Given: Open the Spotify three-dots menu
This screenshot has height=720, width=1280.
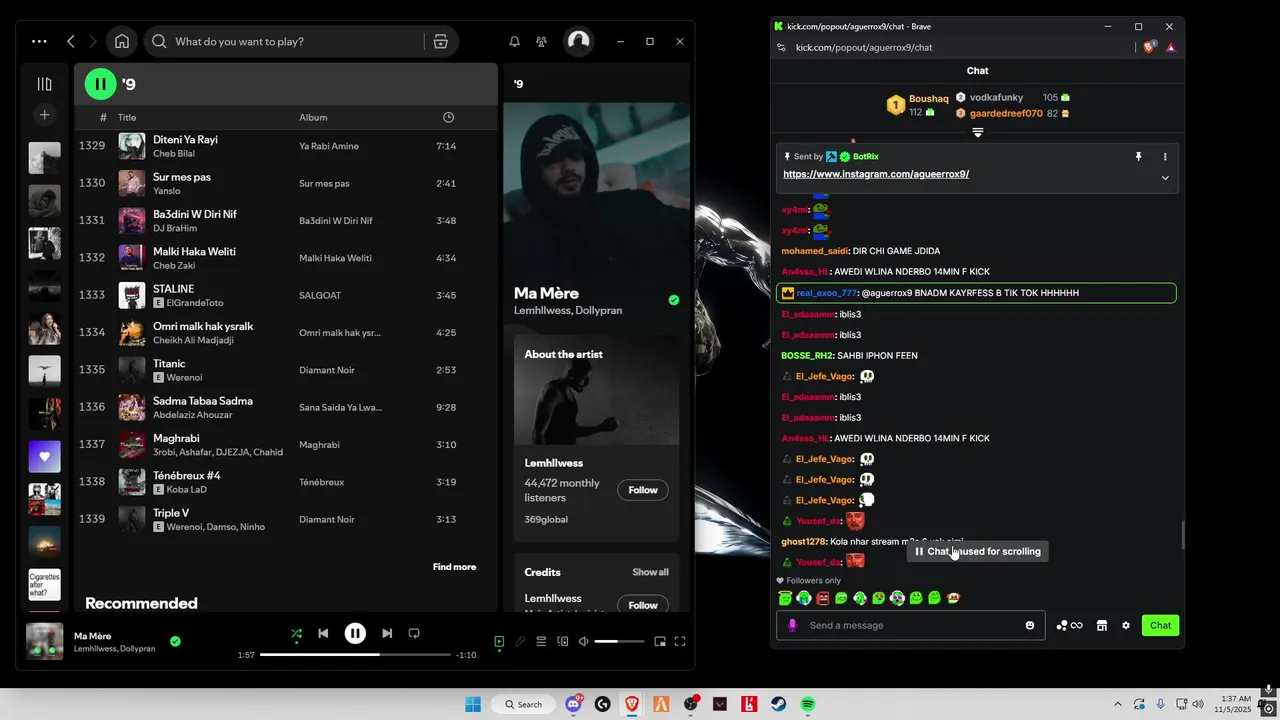Looking at the screenshot, I should [x=39, y=41].
